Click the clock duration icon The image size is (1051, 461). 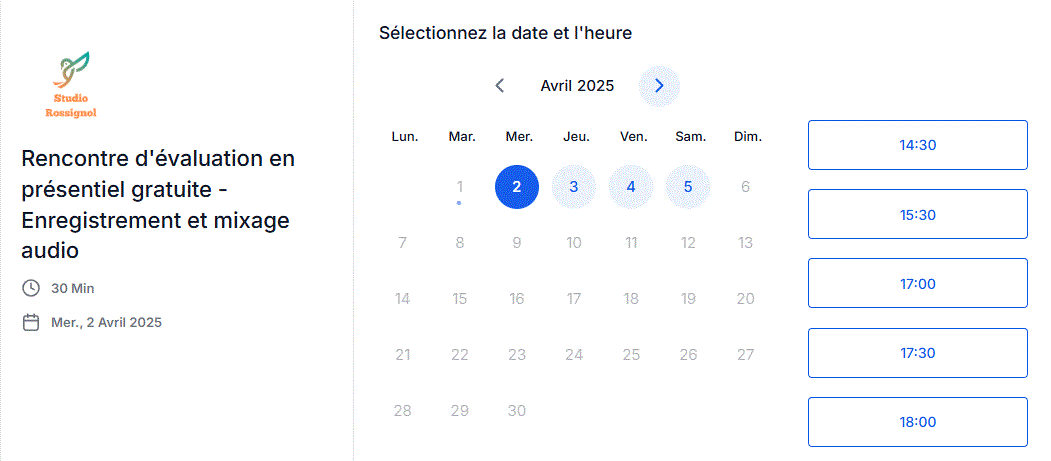[31, 288]
